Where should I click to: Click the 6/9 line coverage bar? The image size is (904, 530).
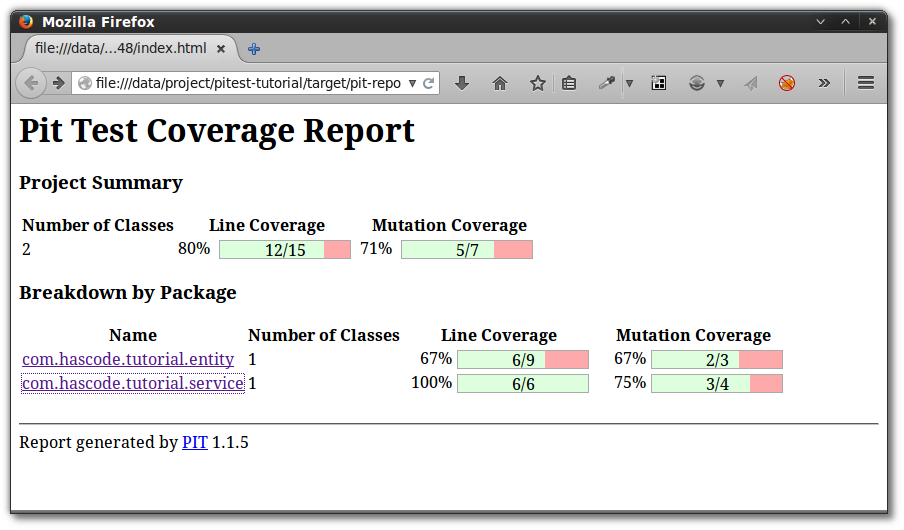523,360
